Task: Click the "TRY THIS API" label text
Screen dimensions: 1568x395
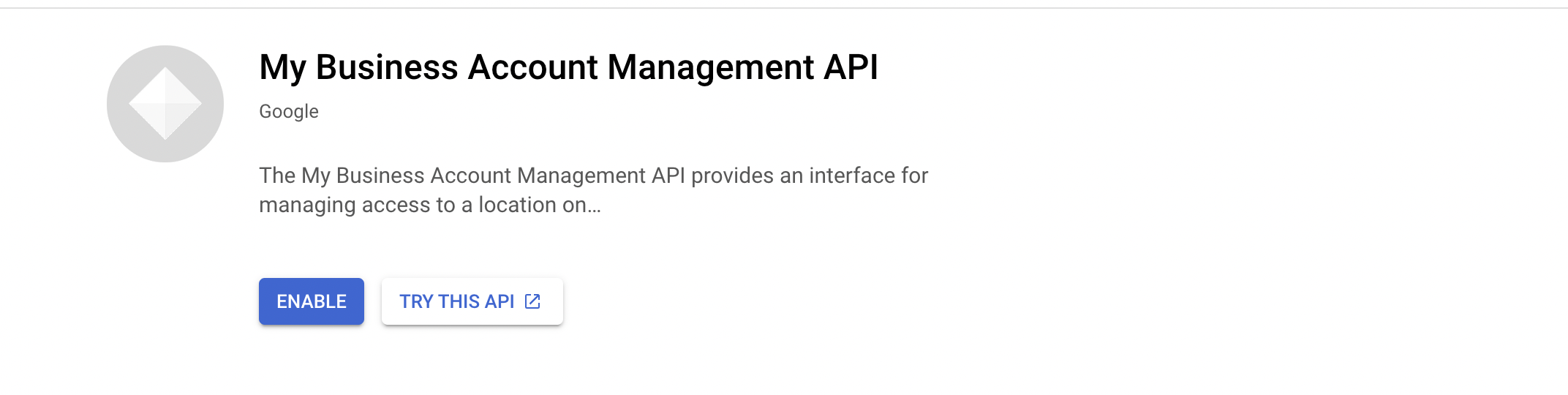Action: (x=457, y=301)
